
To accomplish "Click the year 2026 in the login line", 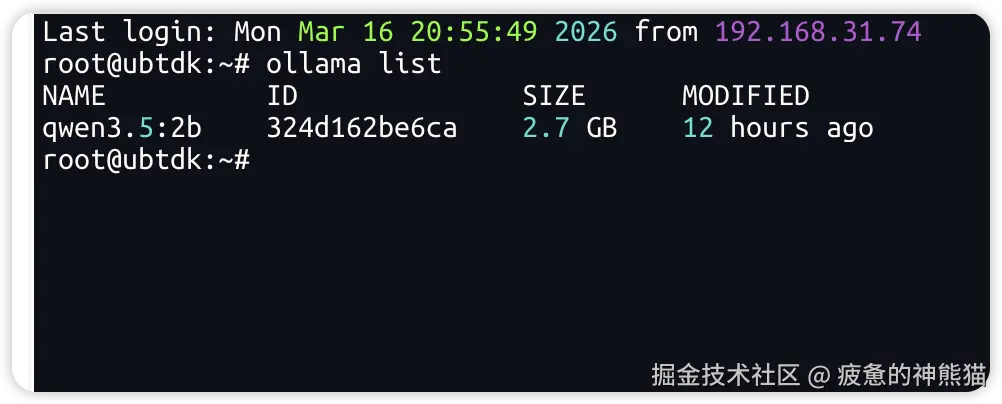I will click(586, 31).
